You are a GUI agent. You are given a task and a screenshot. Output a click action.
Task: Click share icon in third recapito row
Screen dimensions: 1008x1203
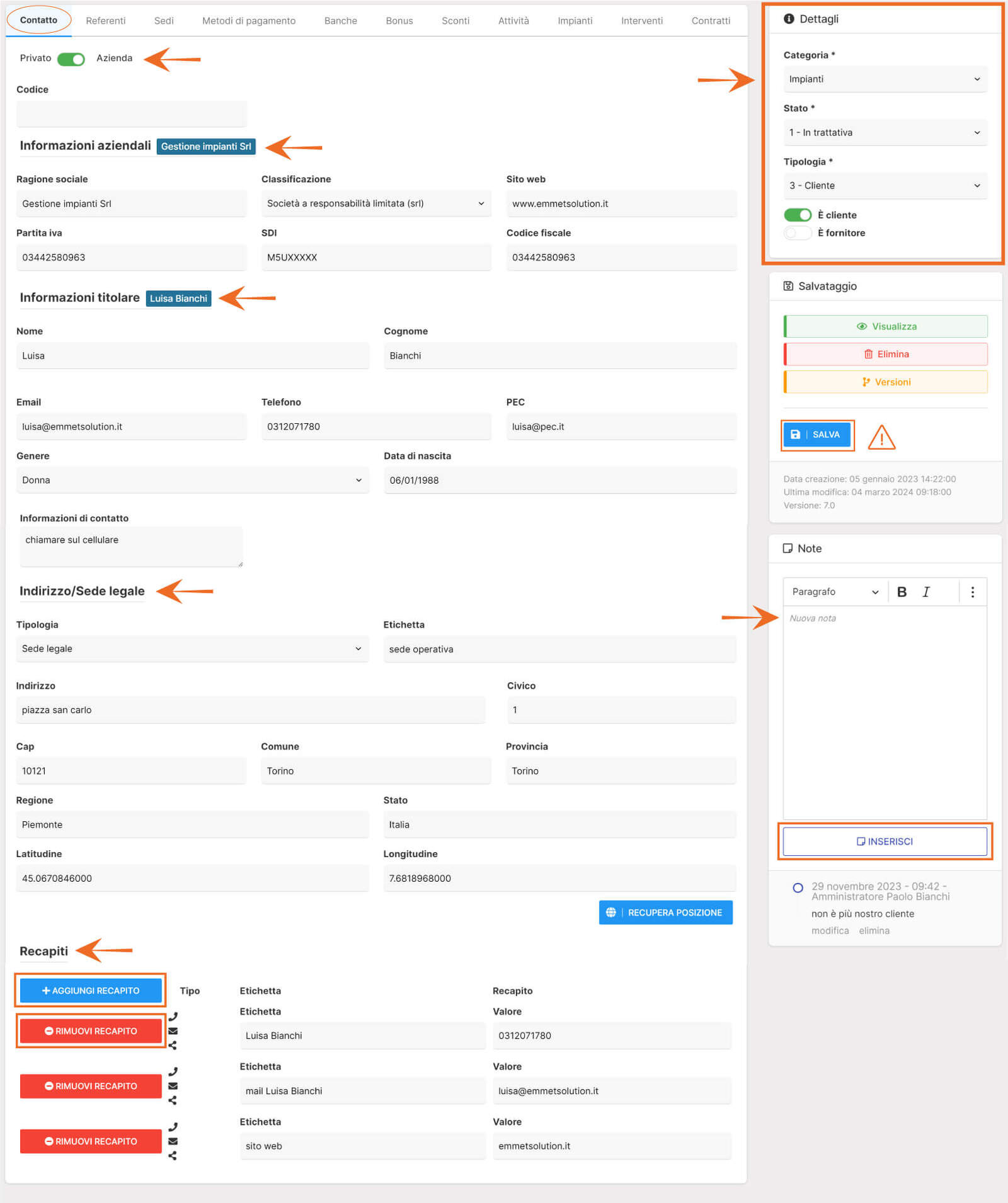[x=173, y=1156]
